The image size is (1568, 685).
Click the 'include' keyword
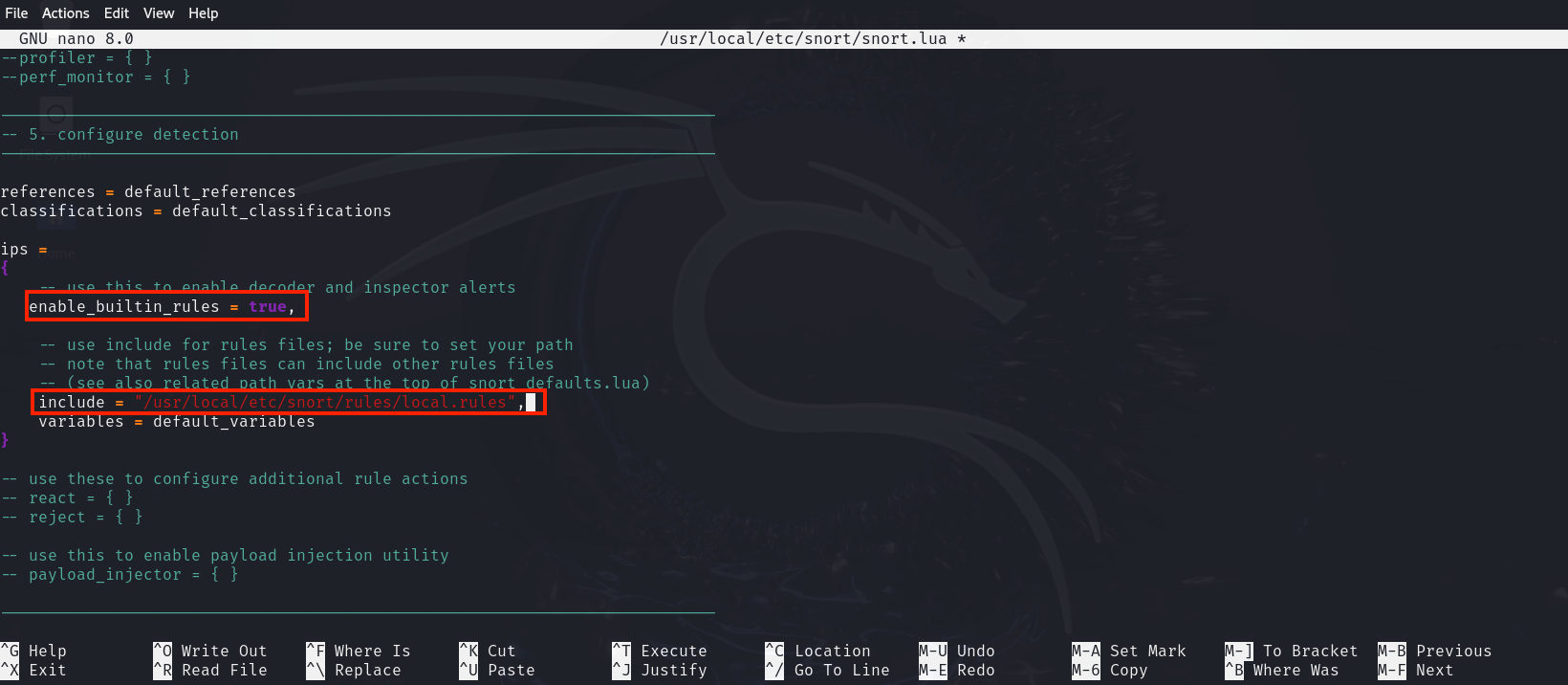72,402
